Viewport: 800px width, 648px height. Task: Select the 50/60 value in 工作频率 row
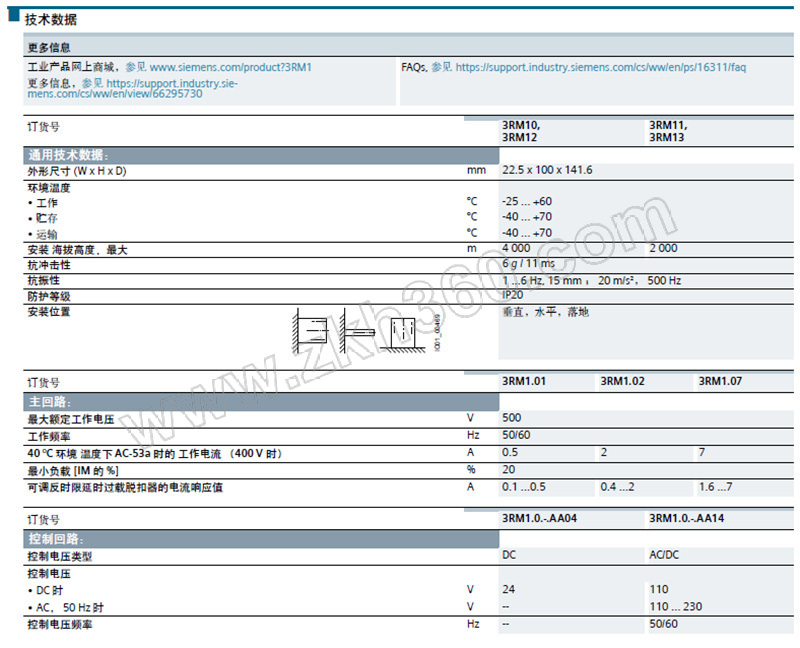pyautogui.click(x=516, y=435)
